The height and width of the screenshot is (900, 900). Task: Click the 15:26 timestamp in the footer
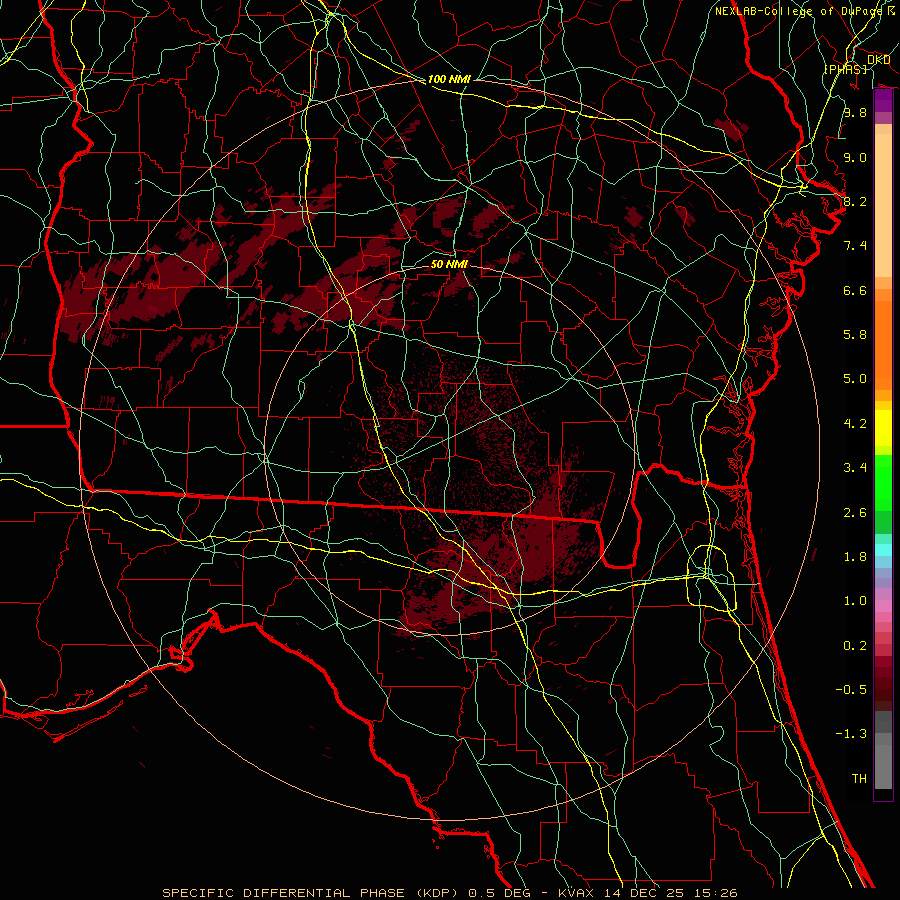pos(718,892)
